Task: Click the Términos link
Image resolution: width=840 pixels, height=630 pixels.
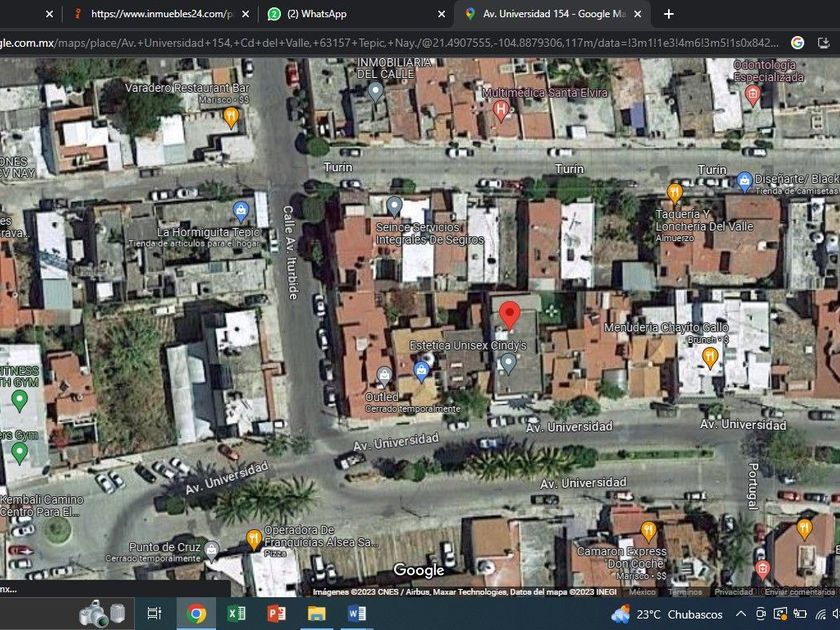Action: pyautogui.click(x=685, y=592)
